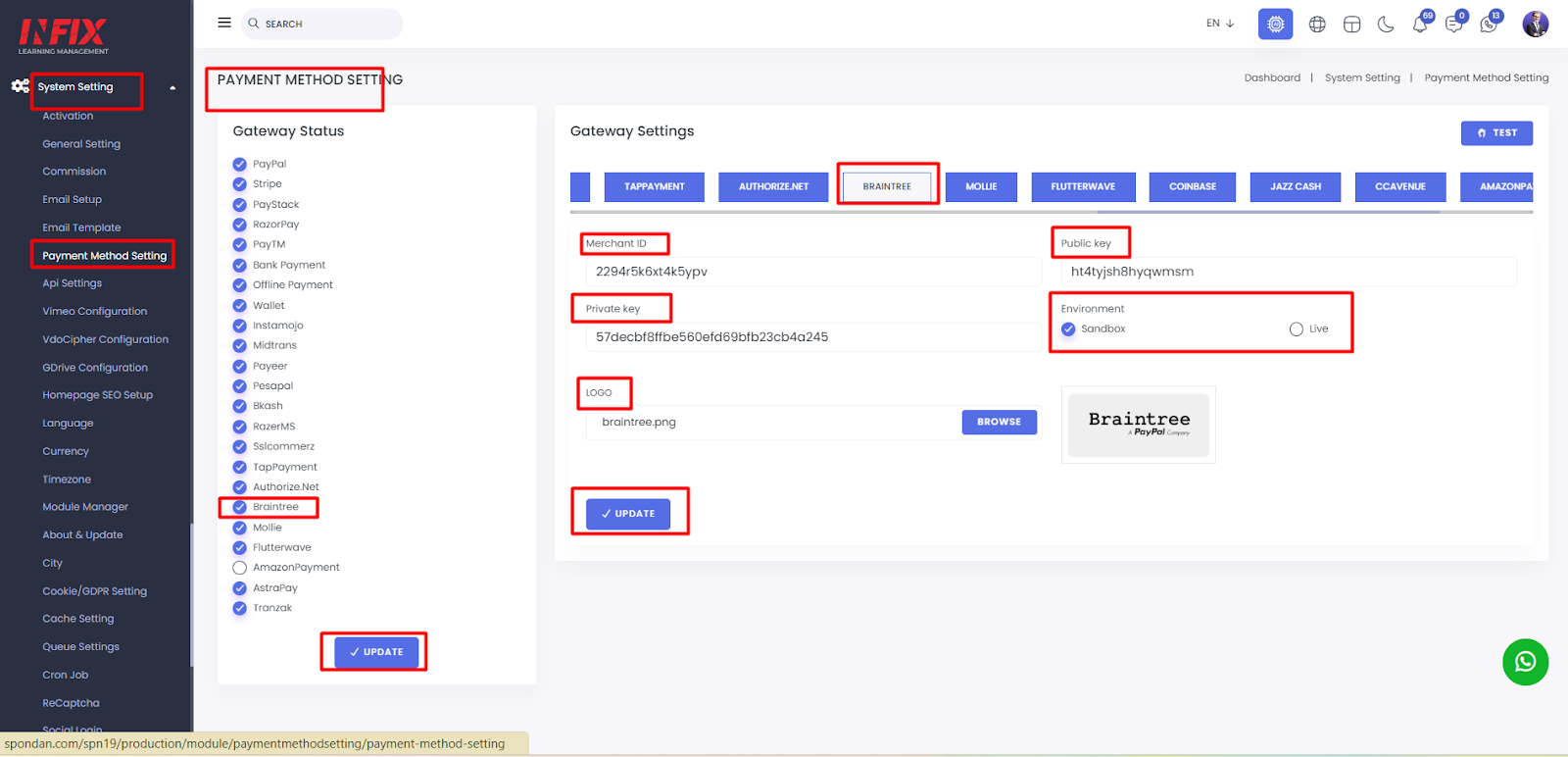Screen dimensions: 1568x757
Task: Select the BRAINTREE tab
Action: click(887, 186)
